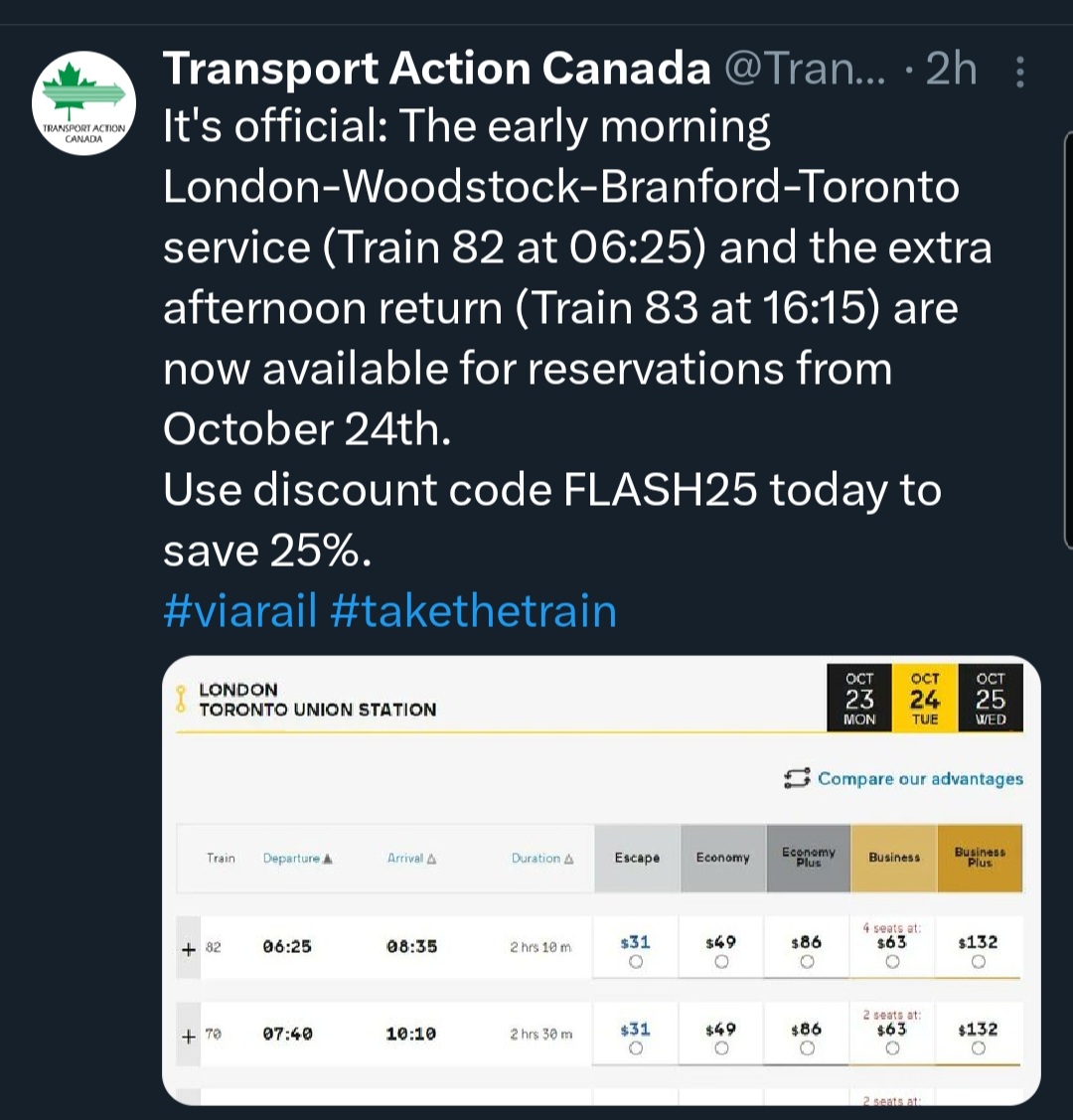Click the Compare our advantages link

[x=920, y=778]
